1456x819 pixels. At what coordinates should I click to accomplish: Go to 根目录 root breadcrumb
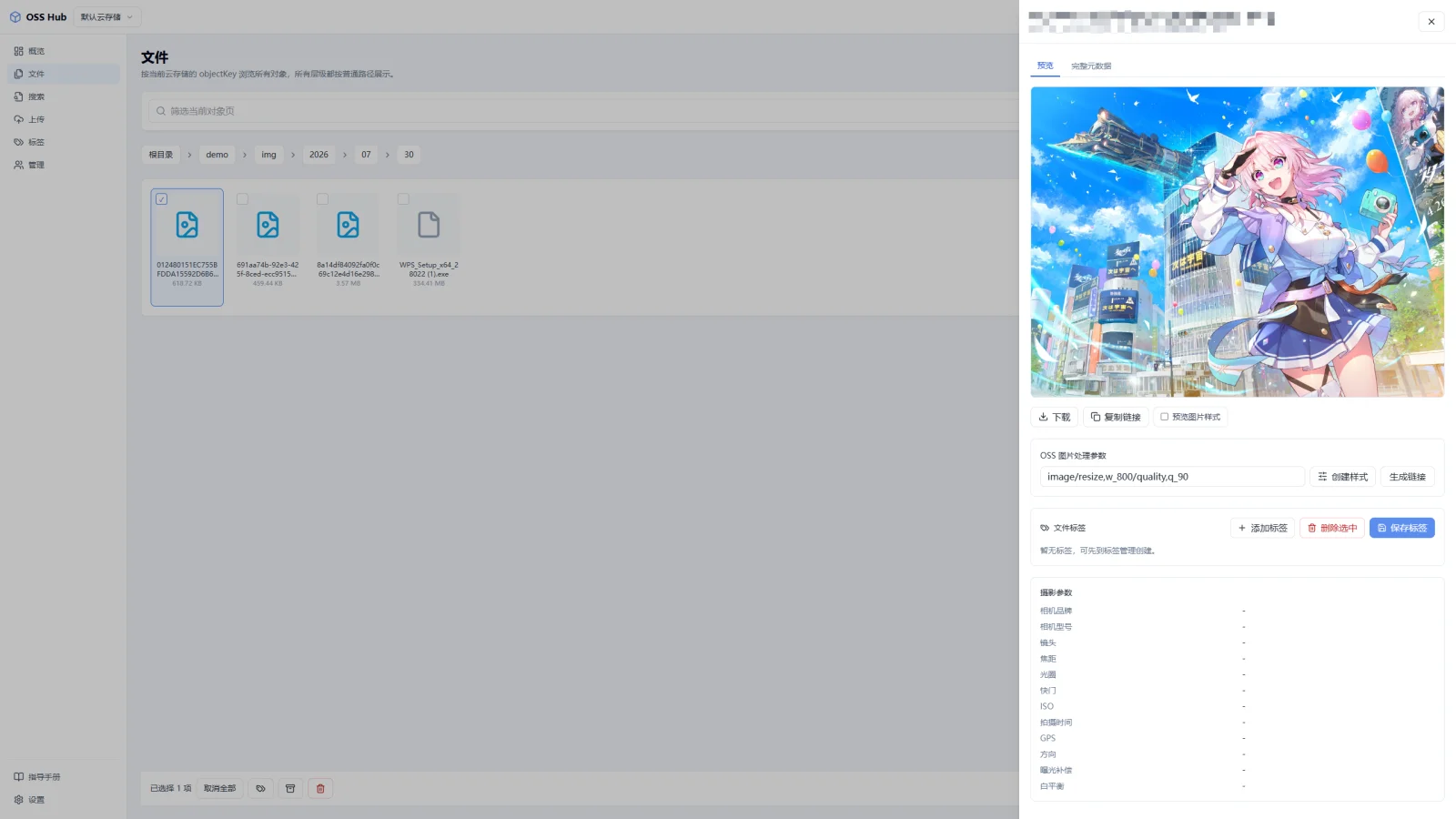pyautogui.click(x=161, y=155)
